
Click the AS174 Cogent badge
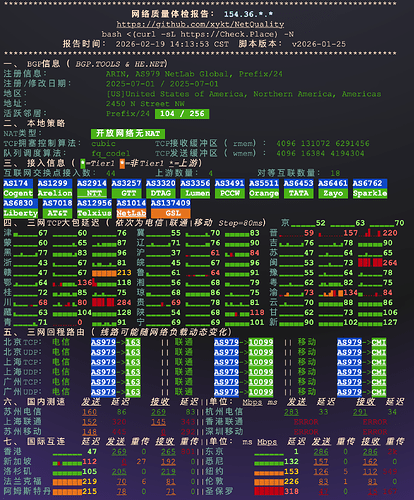point(18,188)
